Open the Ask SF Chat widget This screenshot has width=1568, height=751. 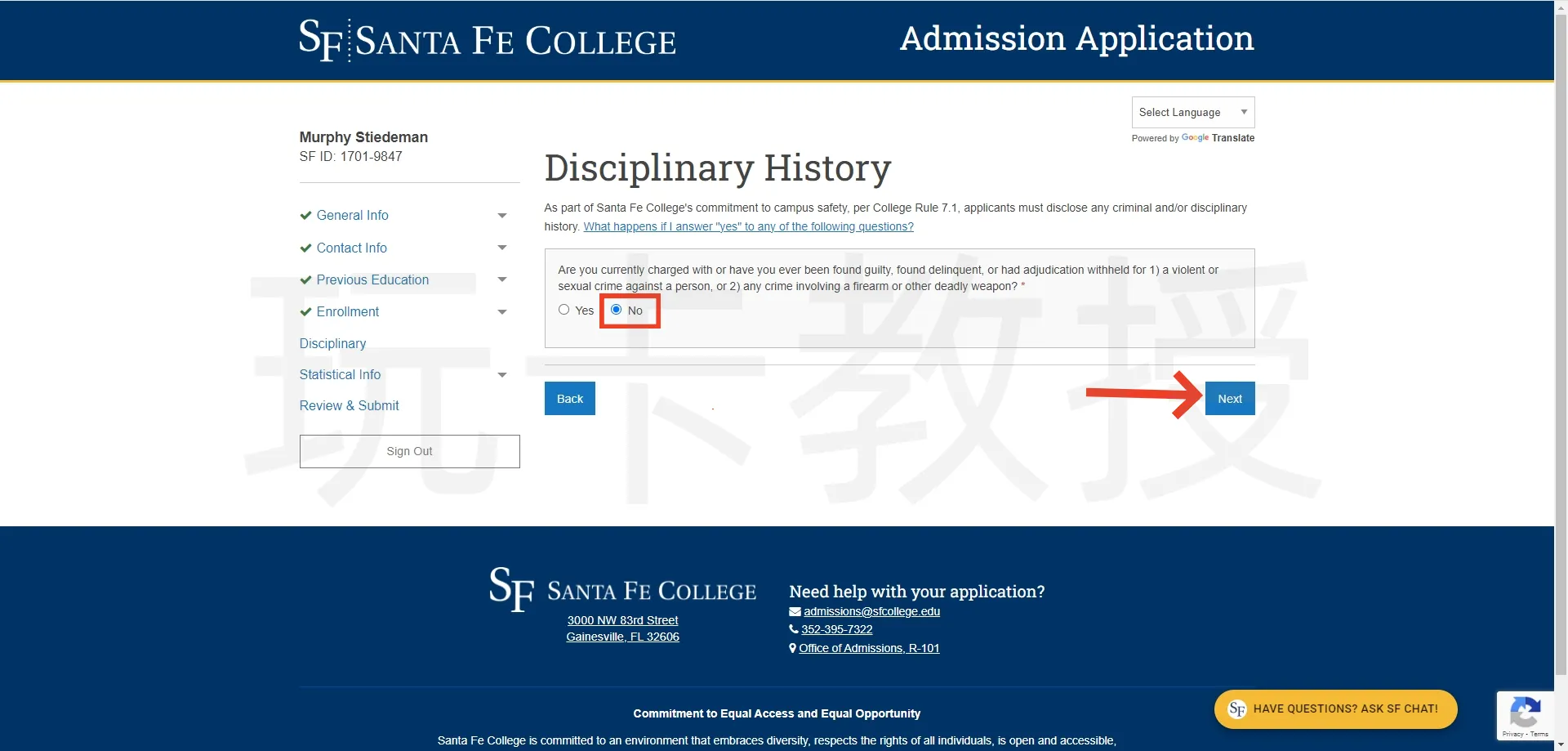[x=1335, y=709]
